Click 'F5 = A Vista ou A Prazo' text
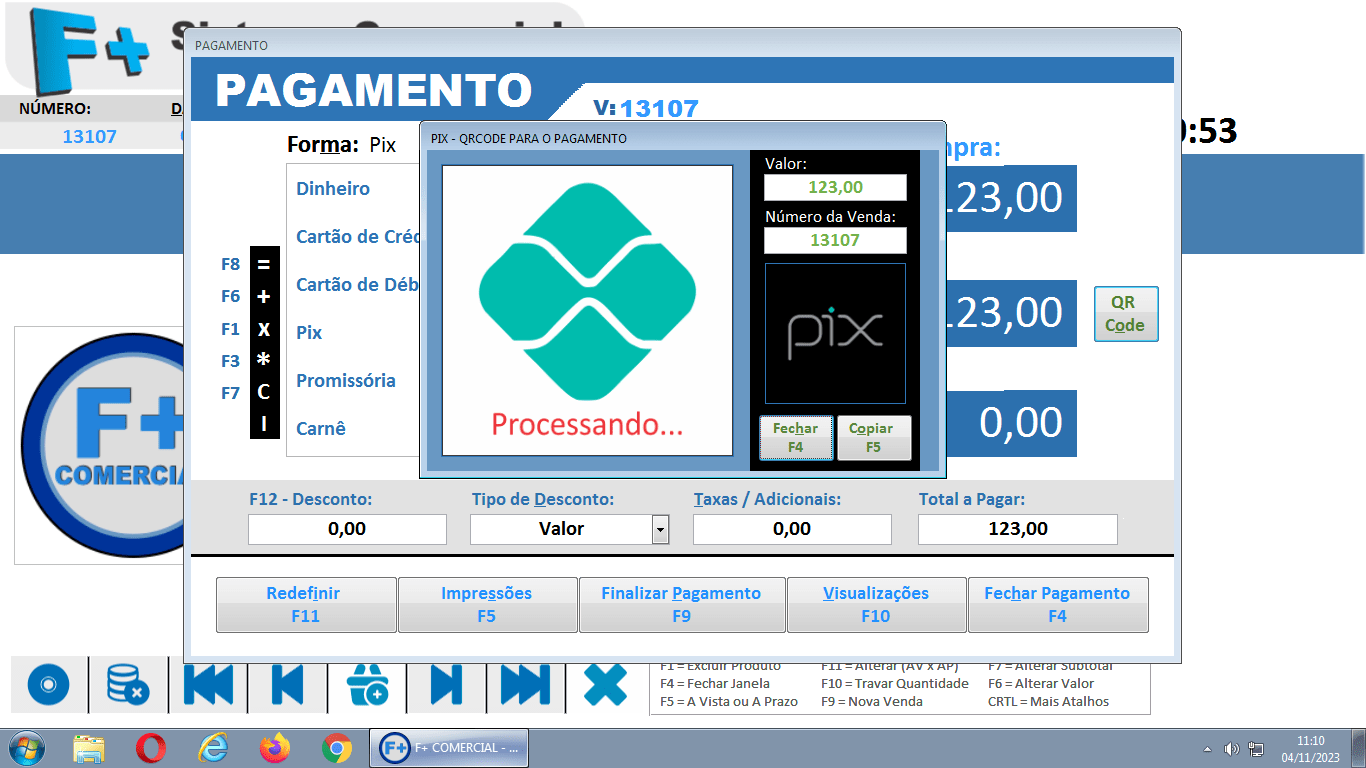 pos(728,702)
